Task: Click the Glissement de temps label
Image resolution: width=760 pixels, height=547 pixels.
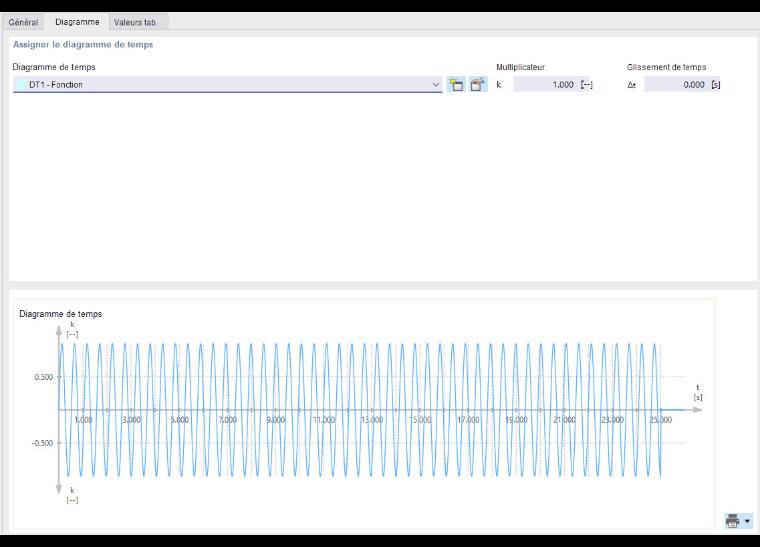Action: pos(666,67)
